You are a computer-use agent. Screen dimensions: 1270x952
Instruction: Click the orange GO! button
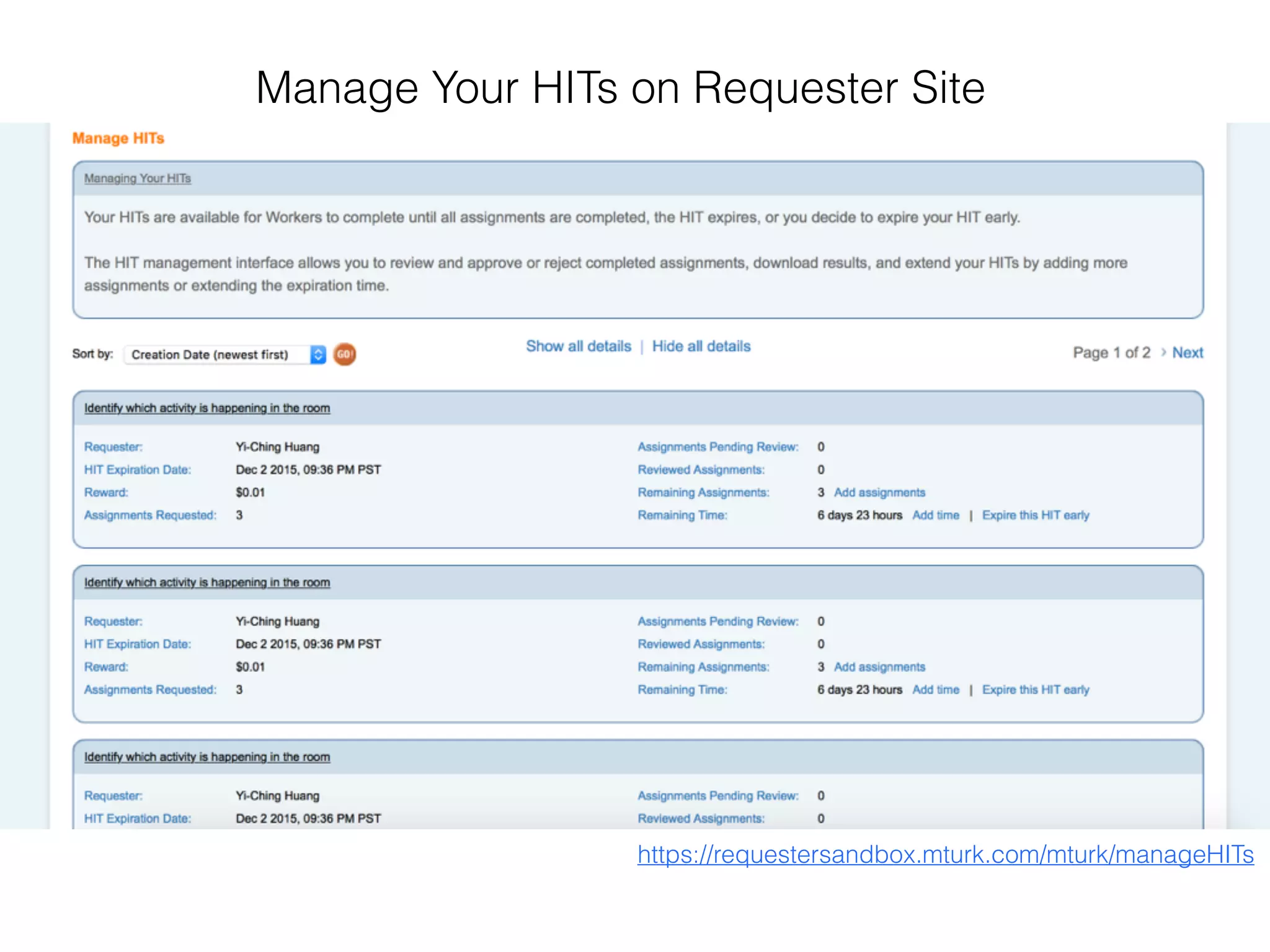pyautogui.click(x=345, y=355)
